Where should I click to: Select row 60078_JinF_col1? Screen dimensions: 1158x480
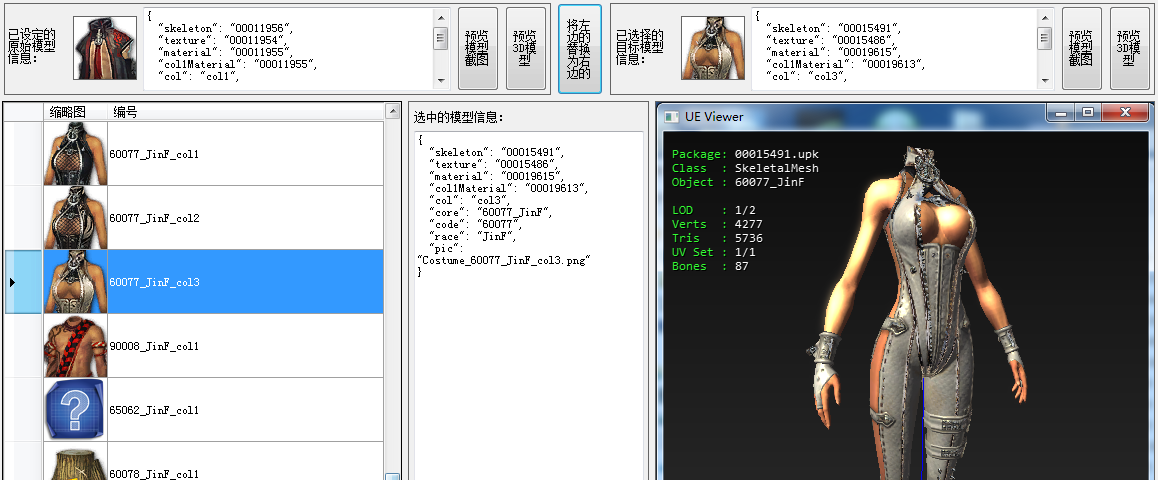coord(195,462)
